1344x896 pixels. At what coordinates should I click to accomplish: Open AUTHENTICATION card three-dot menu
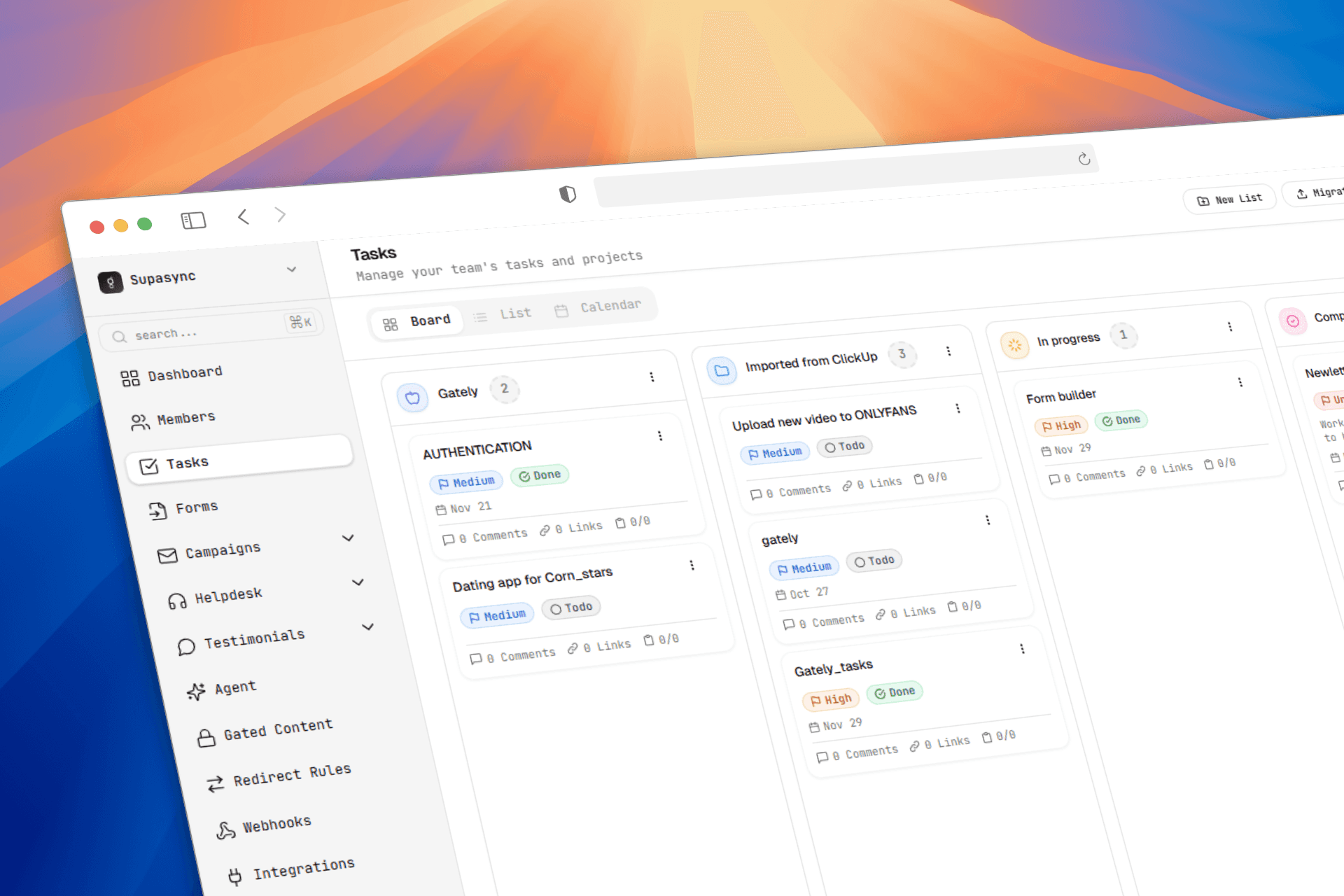point(659,436)
